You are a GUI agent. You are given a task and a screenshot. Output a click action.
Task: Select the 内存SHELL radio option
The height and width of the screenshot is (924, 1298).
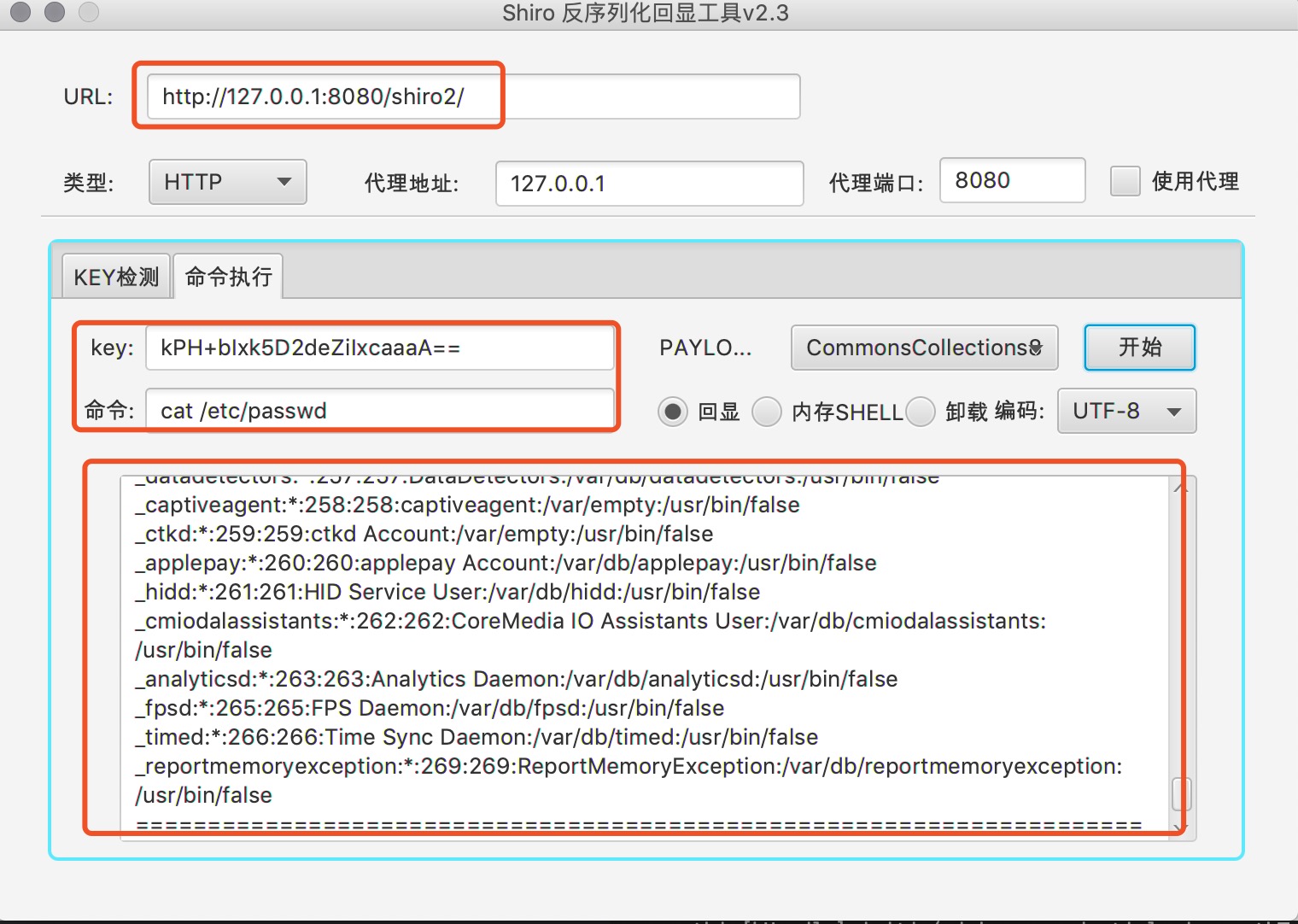[x=767, y=412]
